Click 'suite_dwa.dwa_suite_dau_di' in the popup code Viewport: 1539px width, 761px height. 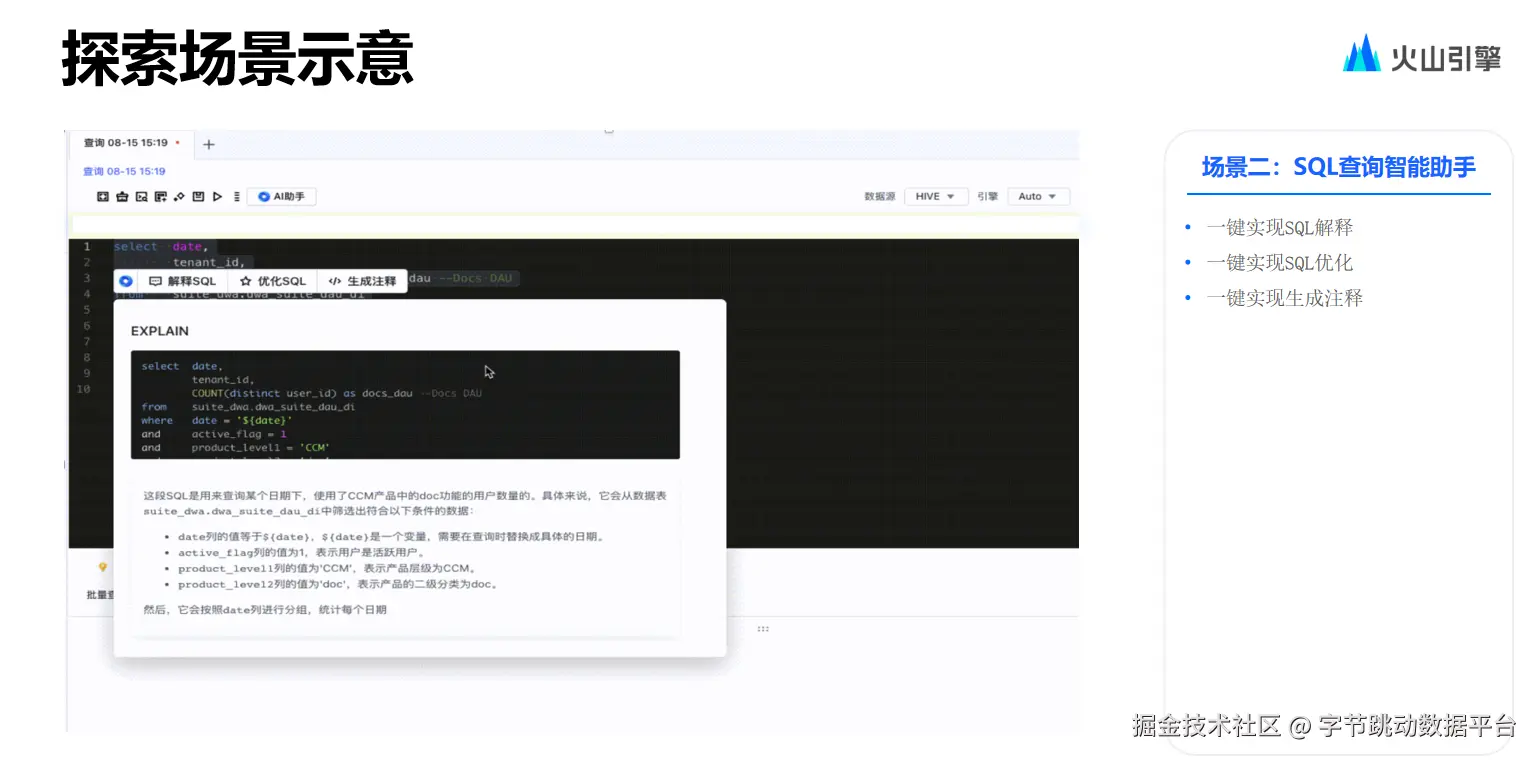tap(273, 407)
